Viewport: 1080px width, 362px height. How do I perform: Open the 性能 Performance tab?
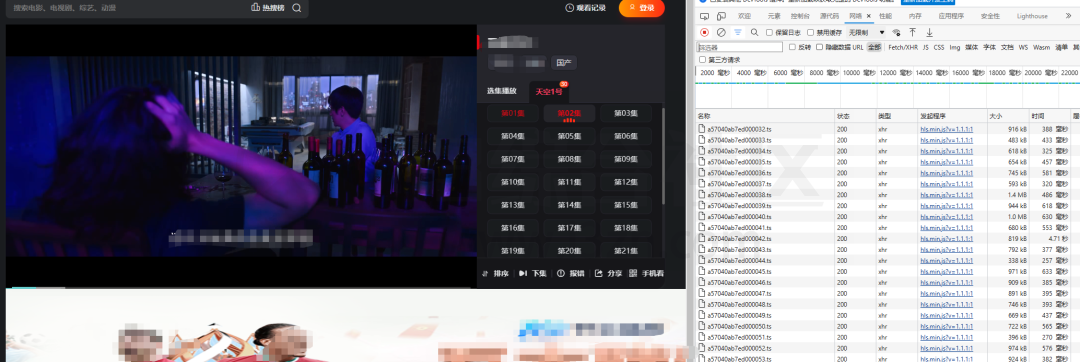point(885,16)
